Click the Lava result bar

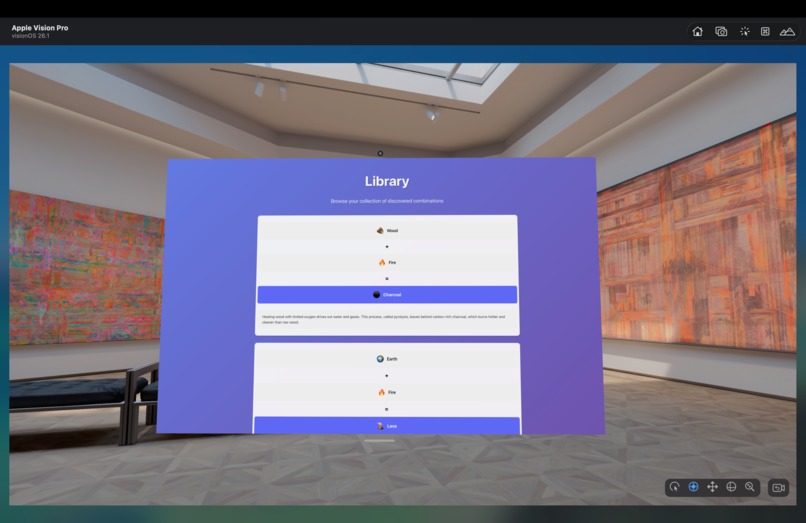pyautogui.click(x=387, y=426)
